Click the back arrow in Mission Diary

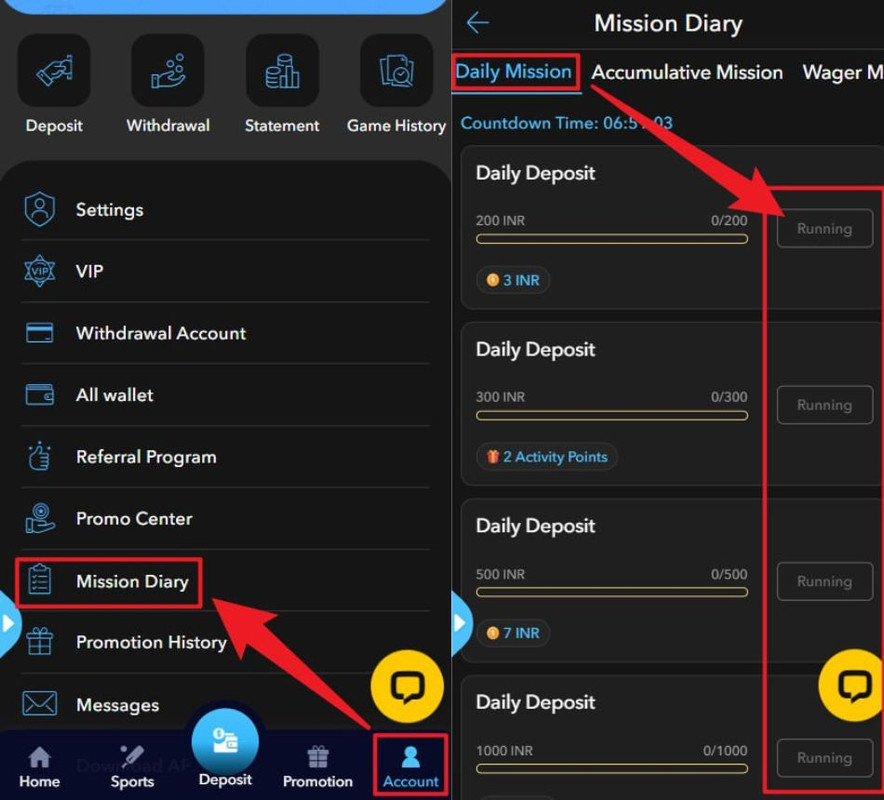pos(478,23)
